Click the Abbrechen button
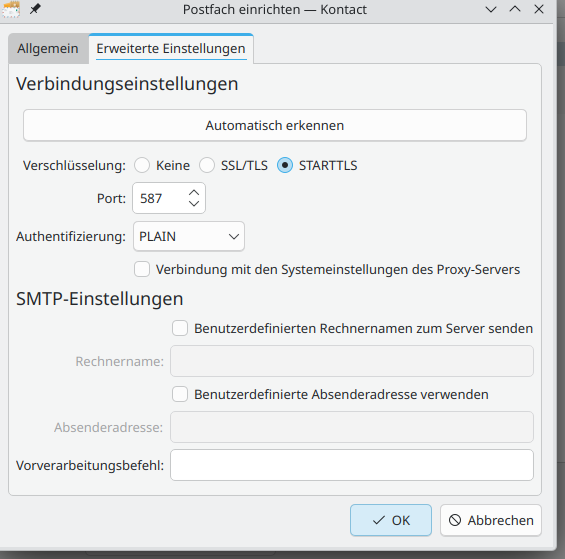This screenshot has width=565, height=559. 491,520
